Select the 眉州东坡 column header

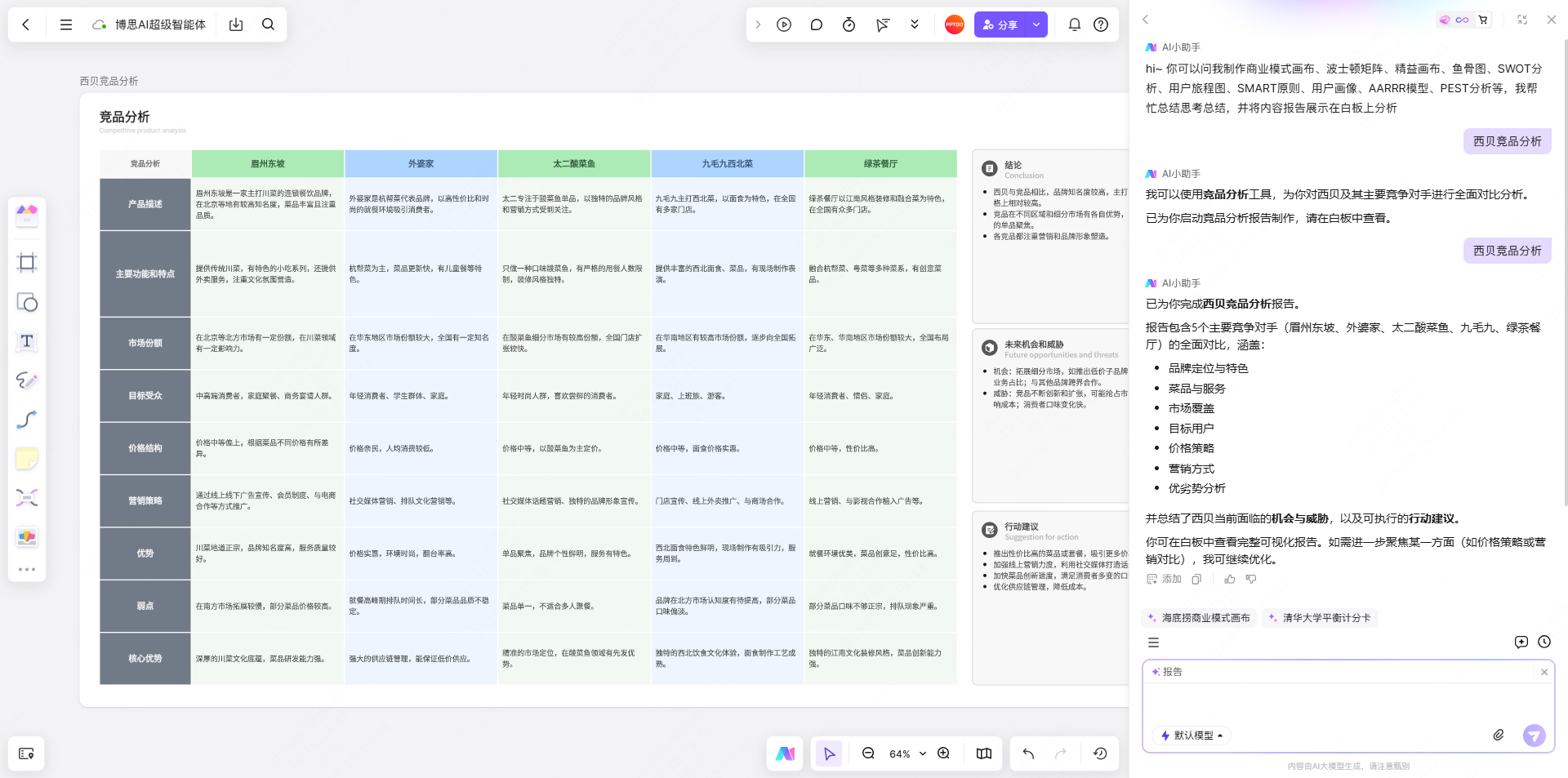pos(268,164)
